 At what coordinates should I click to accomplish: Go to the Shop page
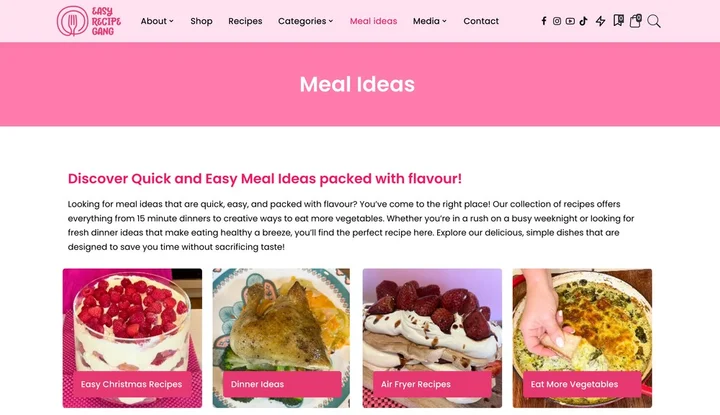coord(201,21)
